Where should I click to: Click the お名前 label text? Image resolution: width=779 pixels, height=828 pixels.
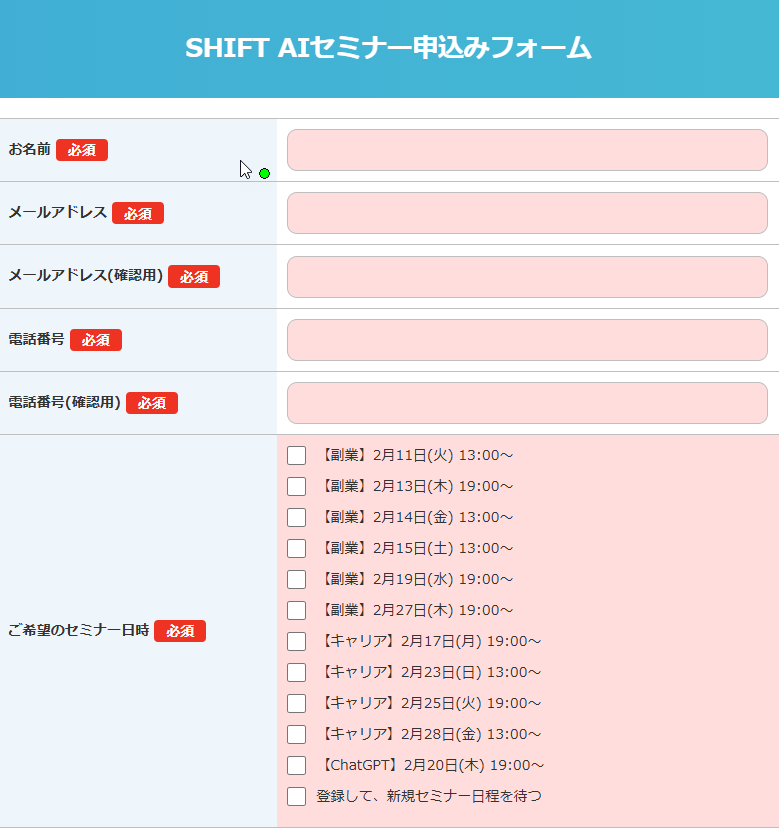click(30, 149)
